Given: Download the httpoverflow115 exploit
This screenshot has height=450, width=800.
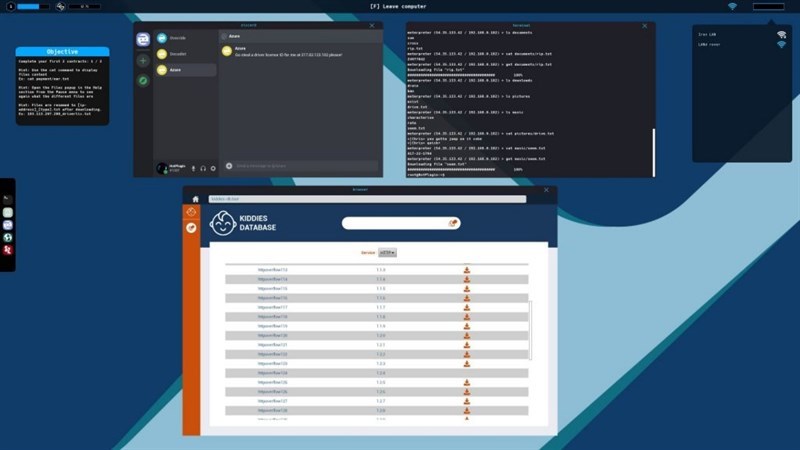Looking at the screenshot, I should coord(466,289).
